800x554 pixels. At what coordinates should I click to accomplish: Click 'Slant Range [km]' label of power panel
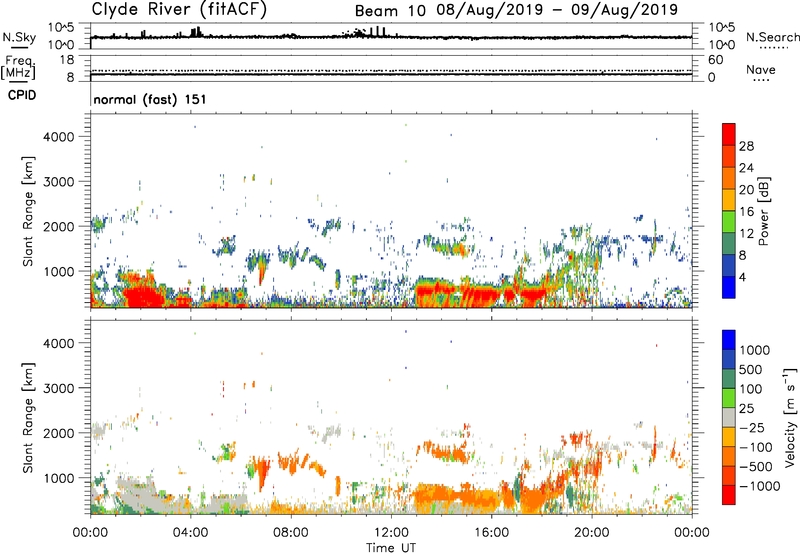tap(28, 211)
